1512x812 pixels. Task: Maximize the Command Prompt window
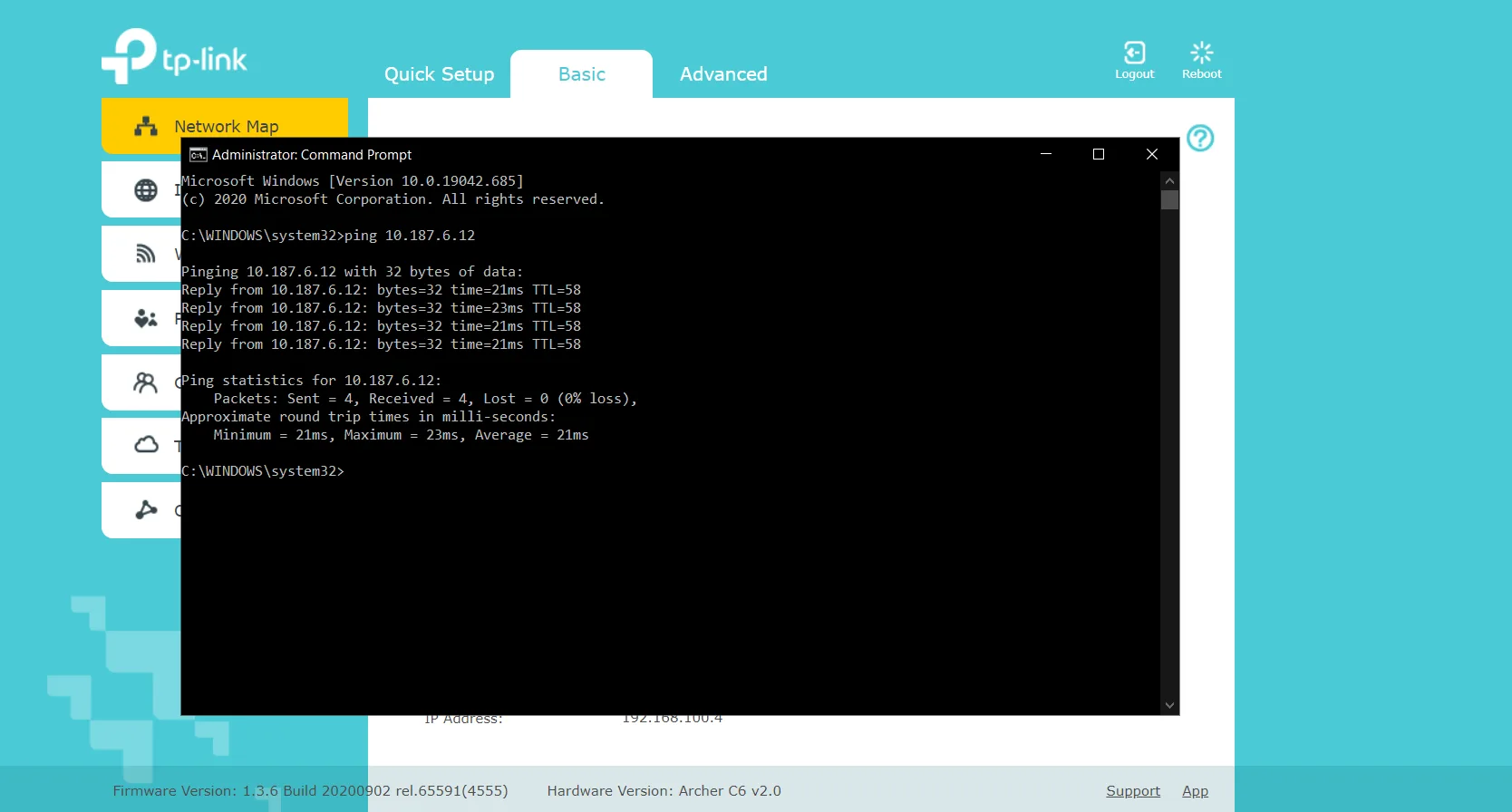(x=1099, y=154)
